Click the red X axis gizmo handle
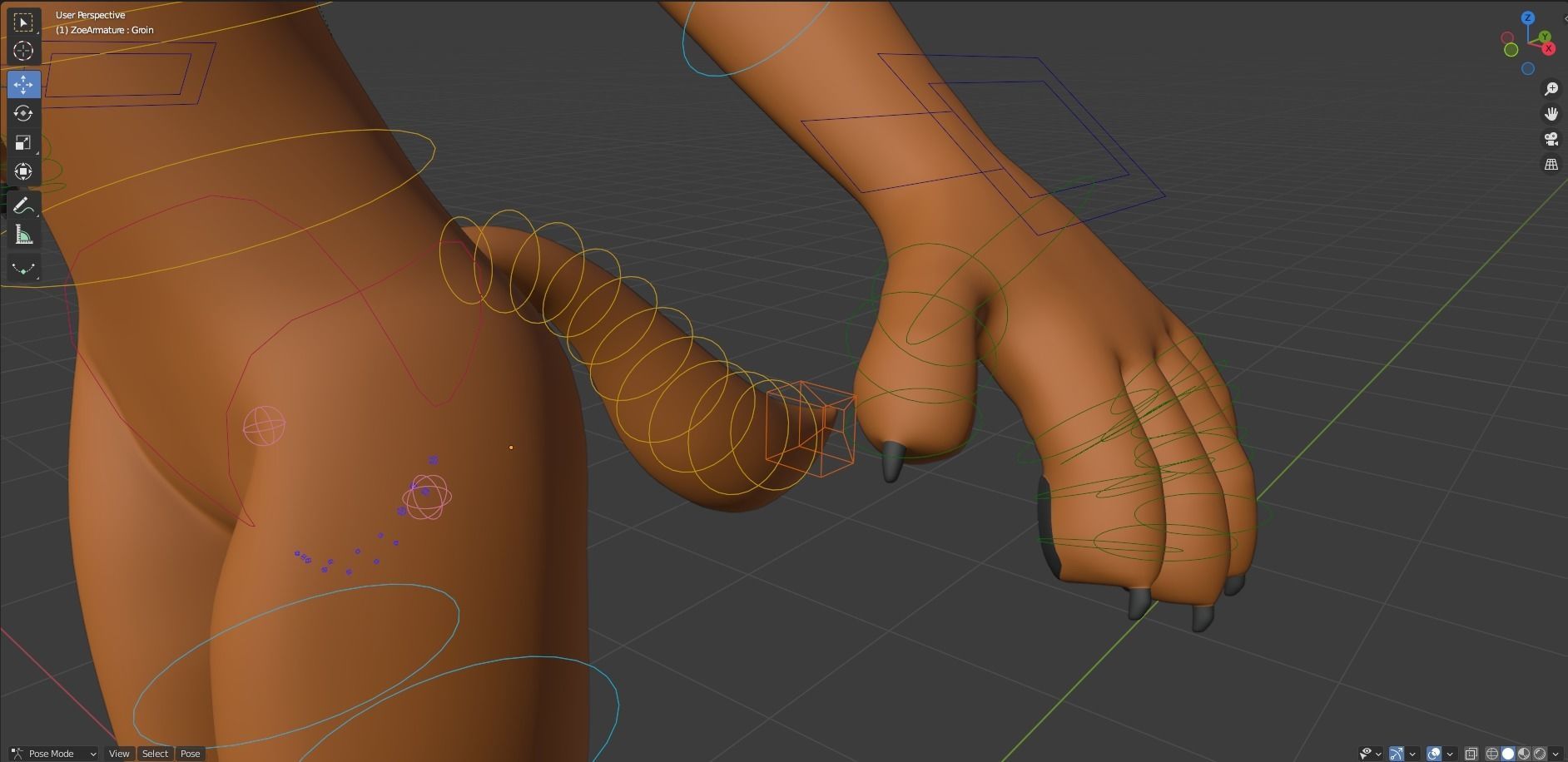The width and height of the screenshot is (1568, 762). [x=1549, y=49]
